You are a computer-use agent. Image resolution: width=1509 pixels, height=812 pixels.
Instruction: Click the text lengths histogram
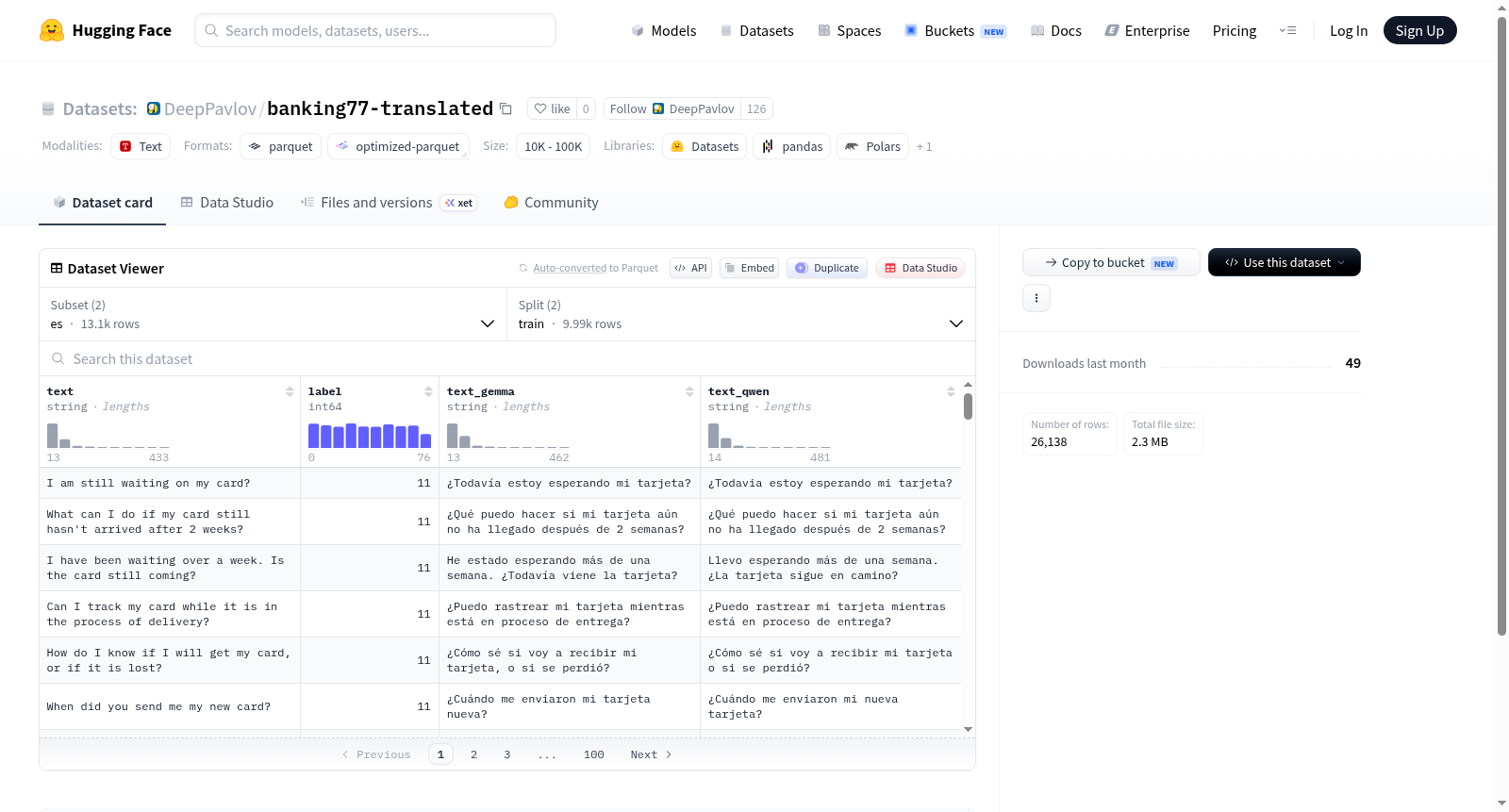click(108, 435)
